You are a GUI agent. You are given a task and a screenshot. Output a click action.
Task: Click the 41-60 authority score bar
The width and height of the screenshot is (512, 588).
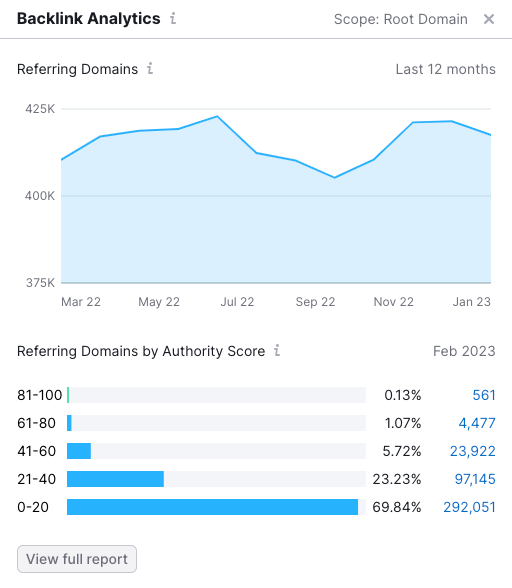click(79, 451)
